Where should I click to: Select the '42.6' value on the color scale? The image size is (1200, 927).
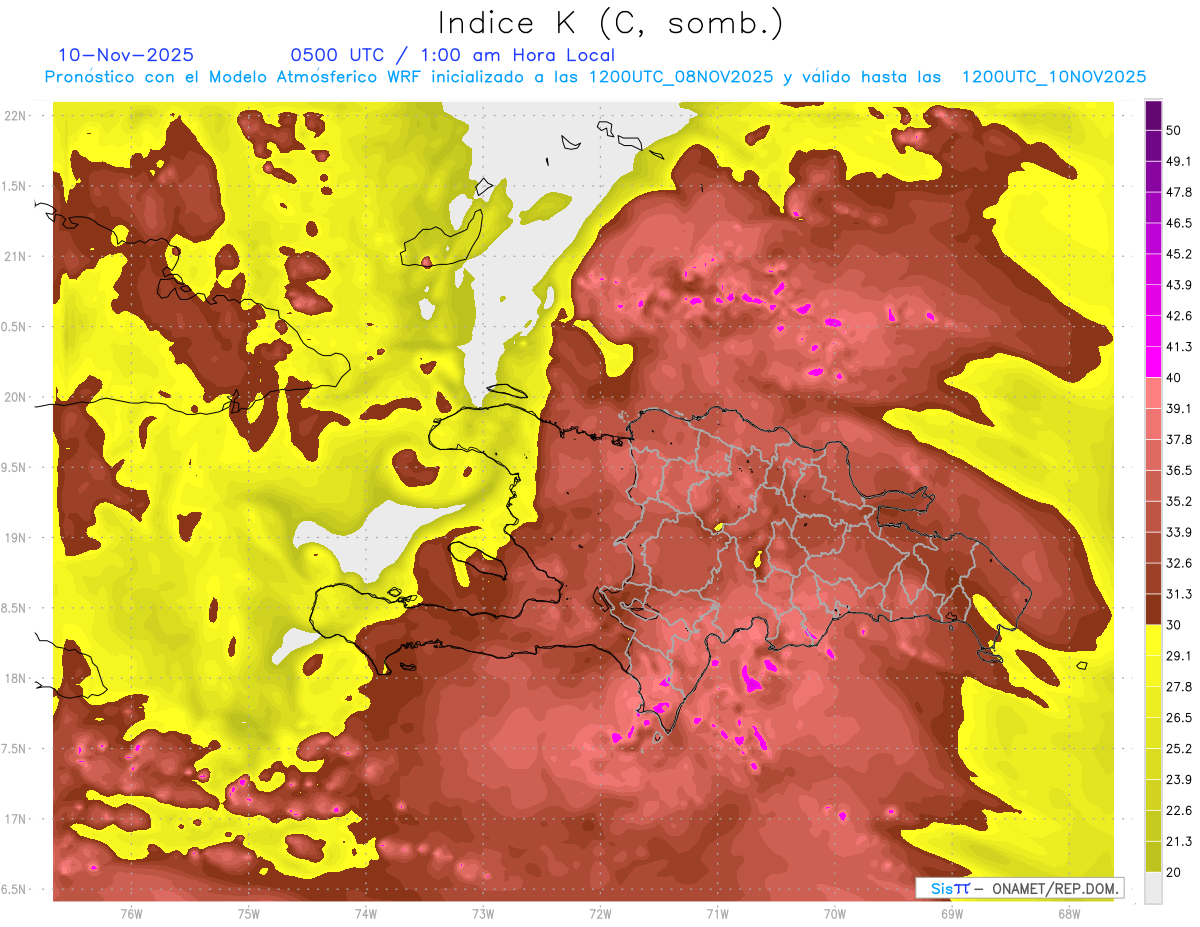click(x=1179, y=316)
